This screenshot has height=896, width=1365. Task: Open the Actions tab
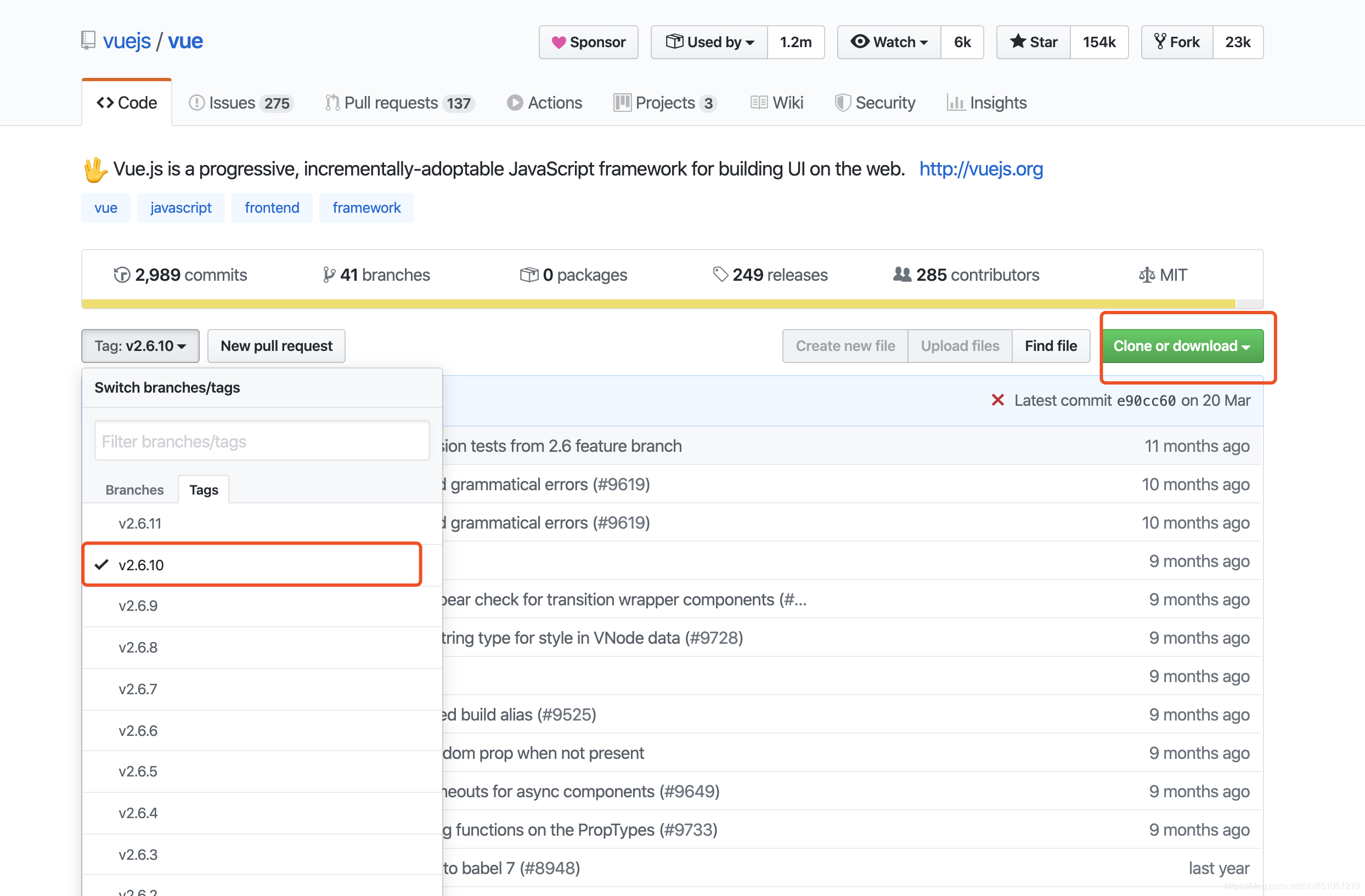544,103
